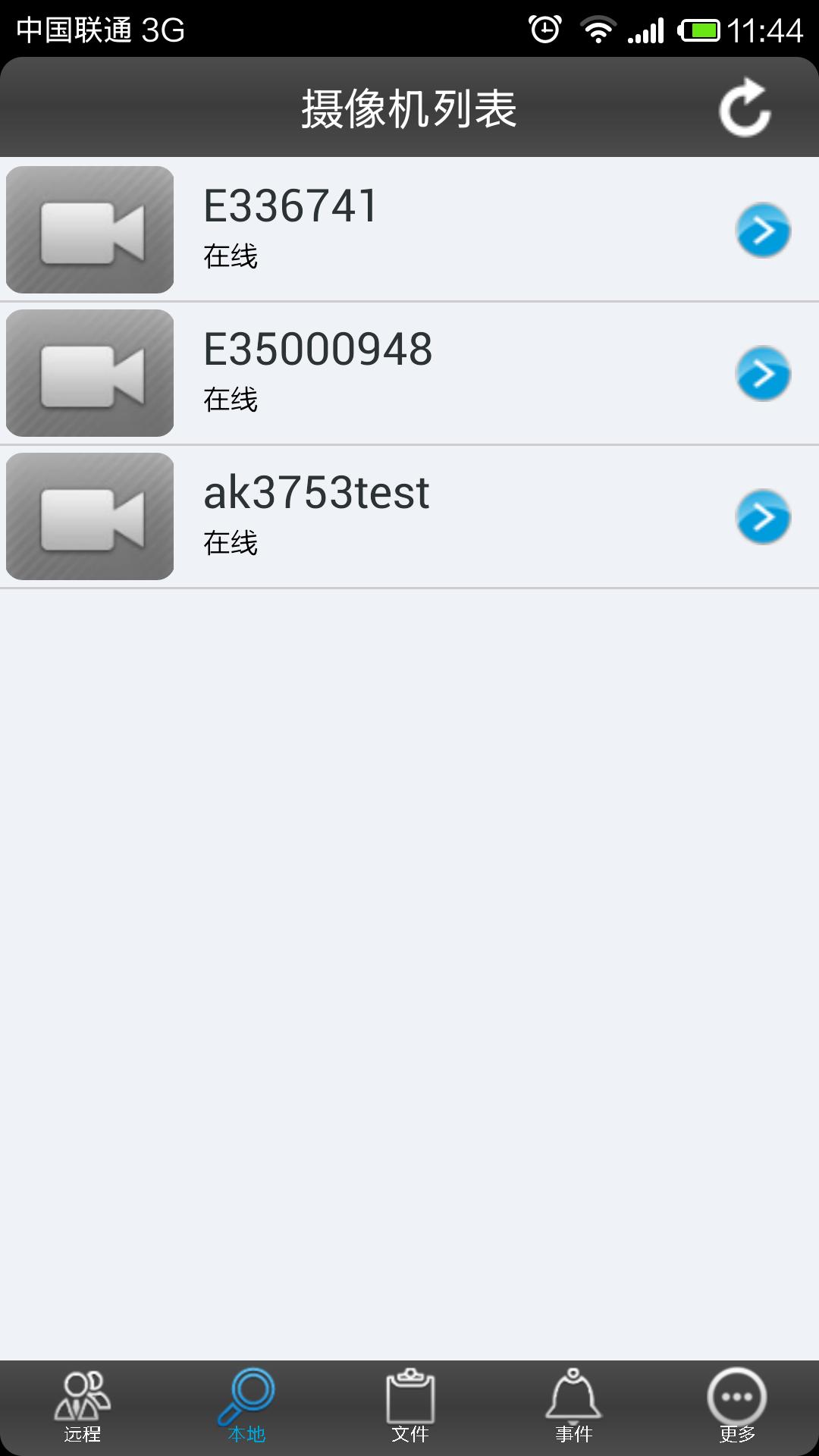Open the 更多 more options tab
Image resolution: width=819 pixels, height=1456 pixels.
[x=737, y=1407]
